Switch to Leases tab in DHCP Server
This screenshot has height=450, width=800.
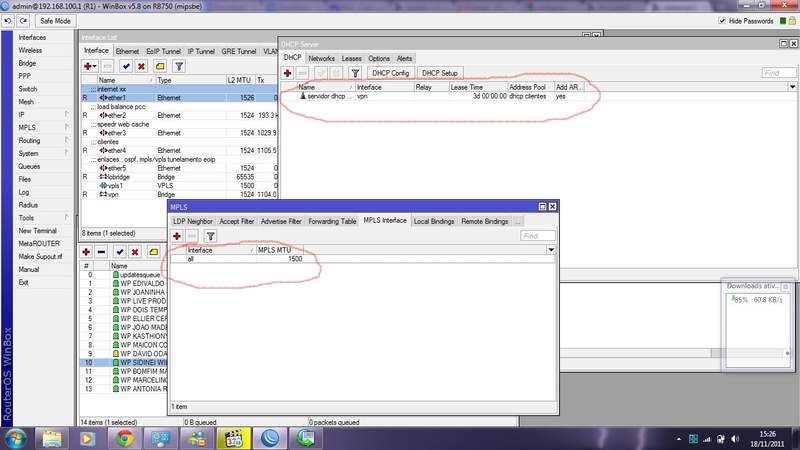pos(352,59)
